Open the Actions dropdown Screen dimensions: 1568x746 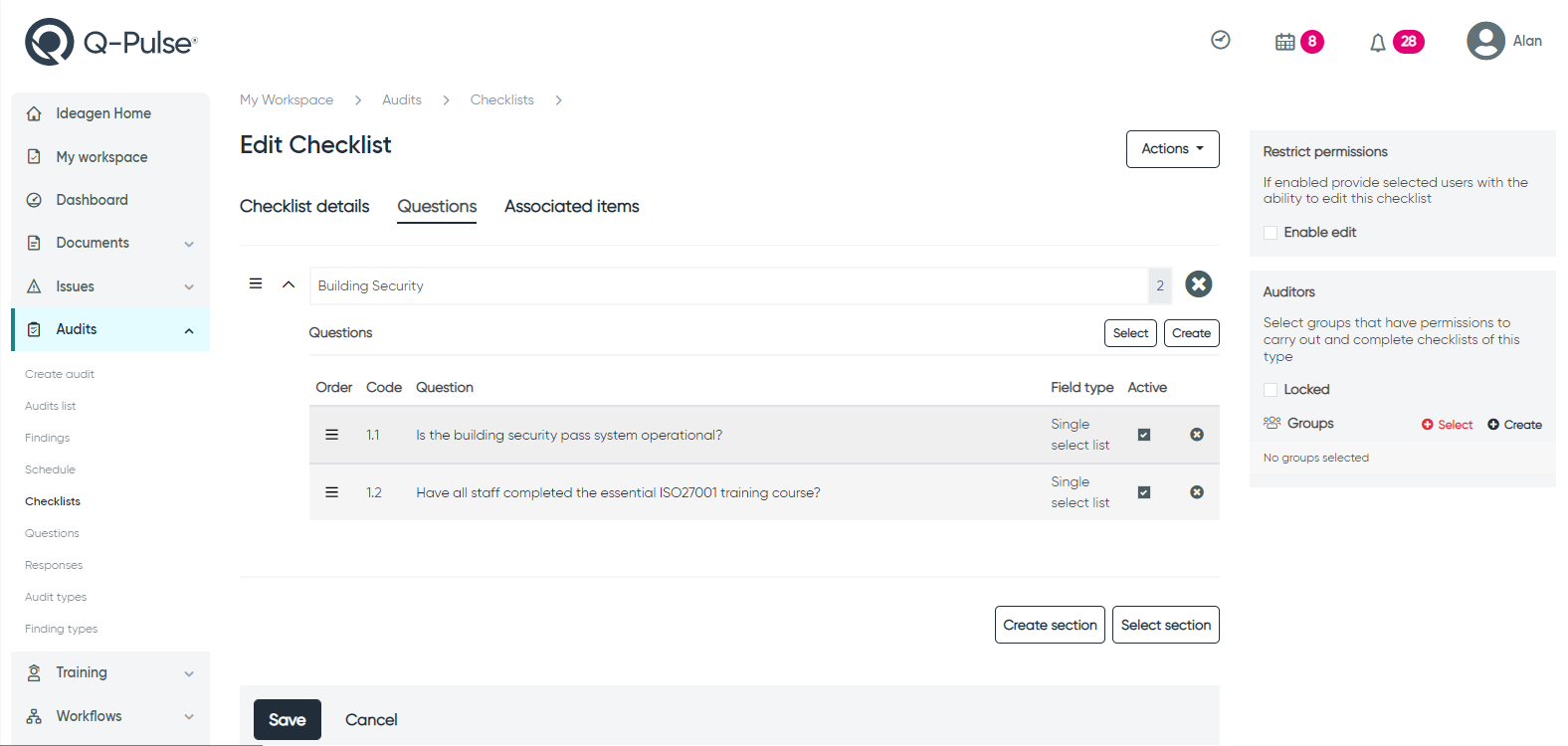[x=1173, y=149]
